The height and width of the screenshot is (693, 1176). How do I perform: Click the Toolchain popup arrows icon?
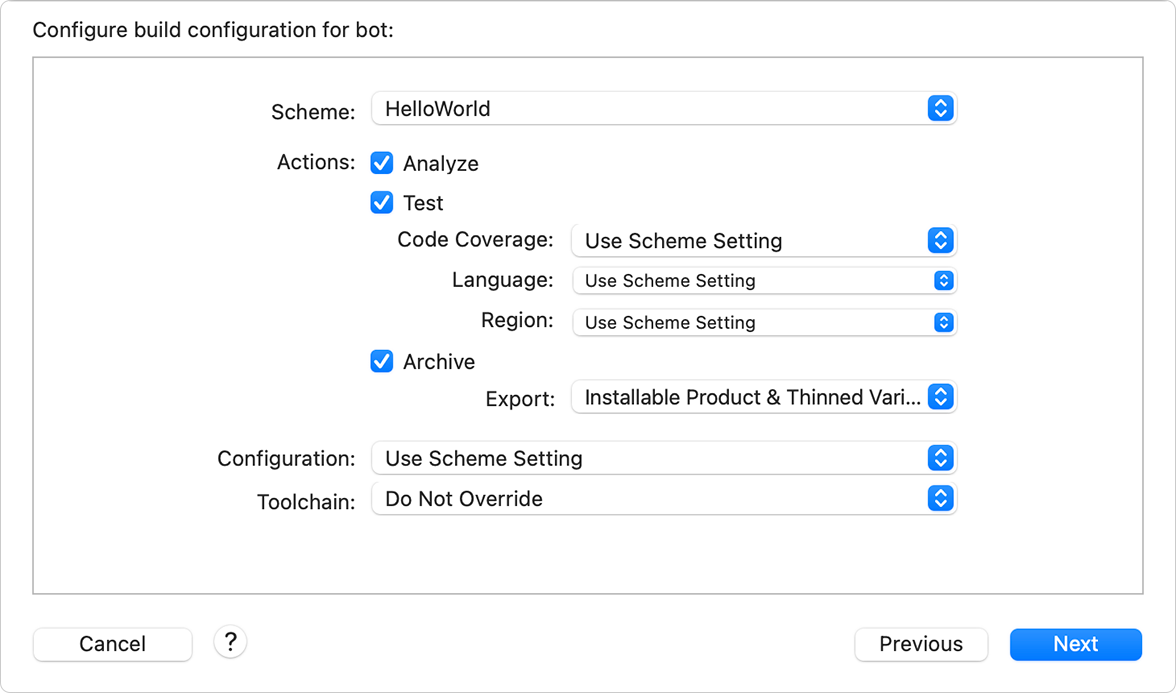940,498
